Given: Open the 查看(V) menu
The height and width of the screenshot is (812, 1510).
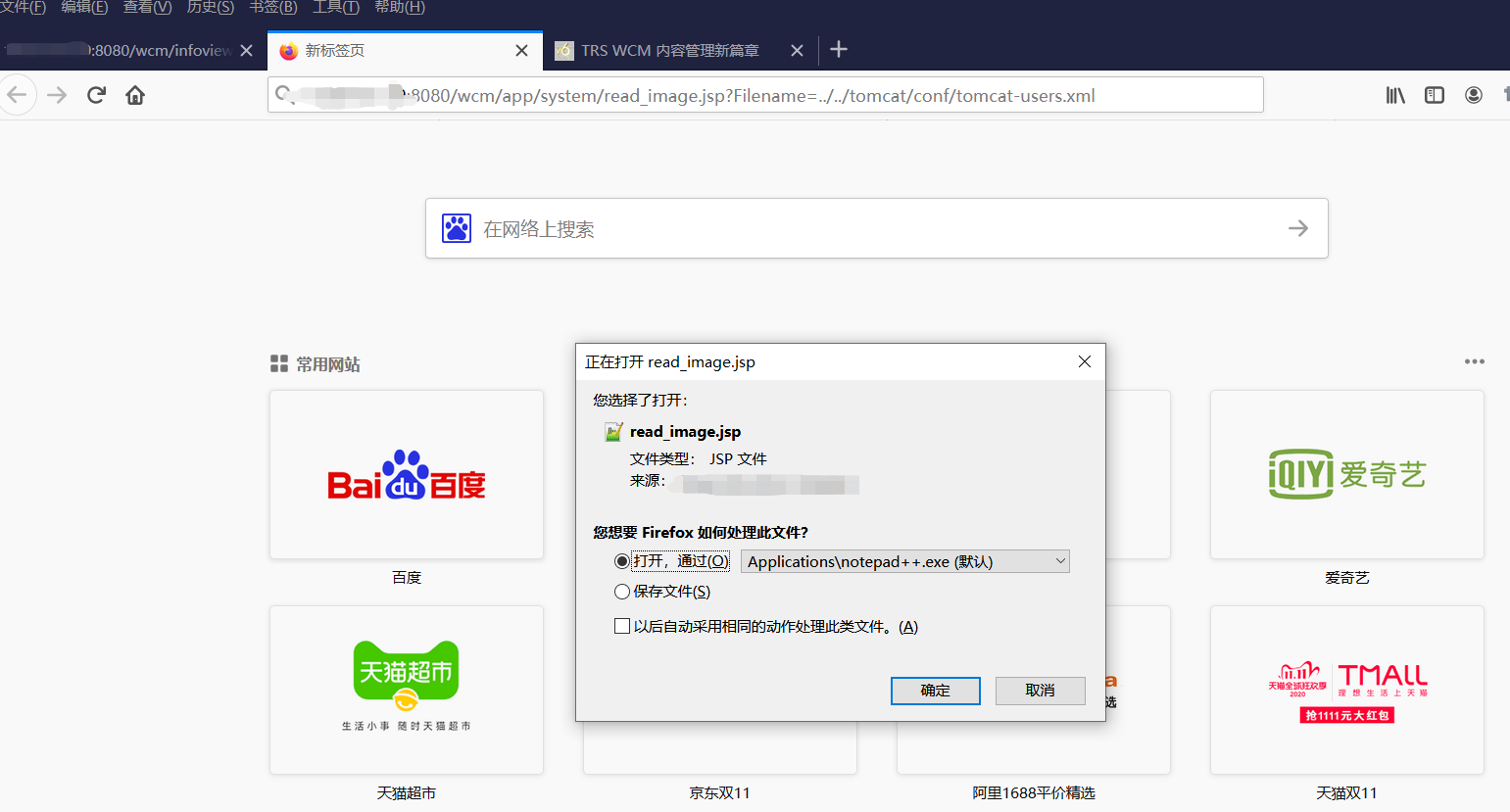Looking at the screenshot, I should tap(147, 7).
